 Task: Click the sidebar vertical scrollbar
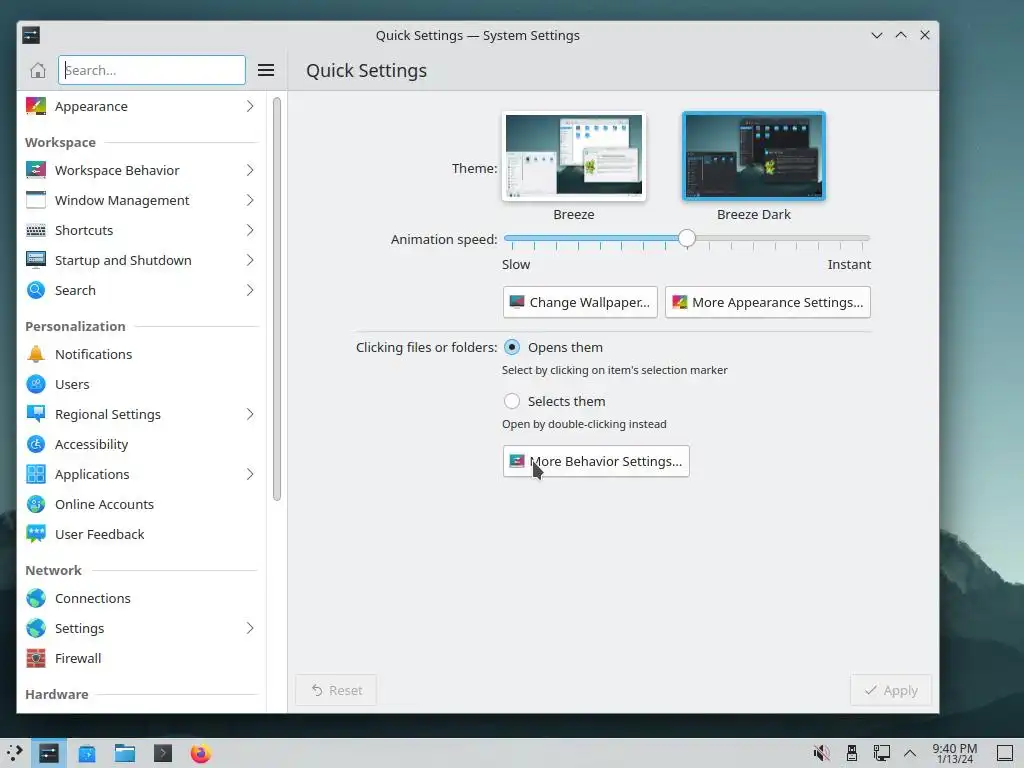(276, 299)
